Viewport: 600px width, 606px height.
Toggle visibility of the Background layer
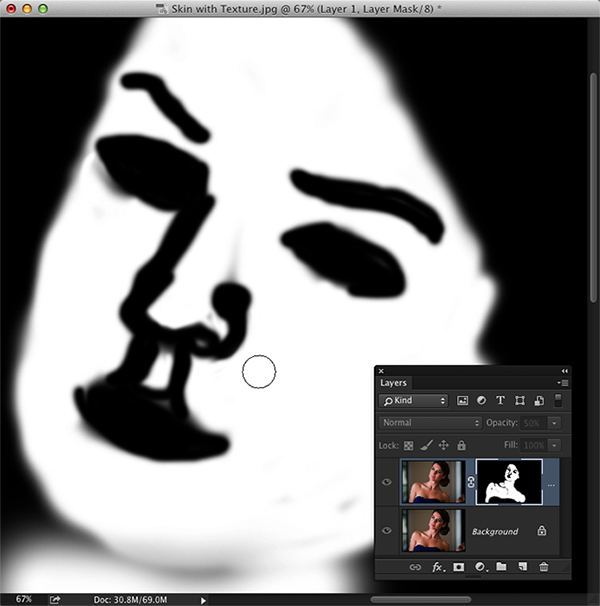387,531
